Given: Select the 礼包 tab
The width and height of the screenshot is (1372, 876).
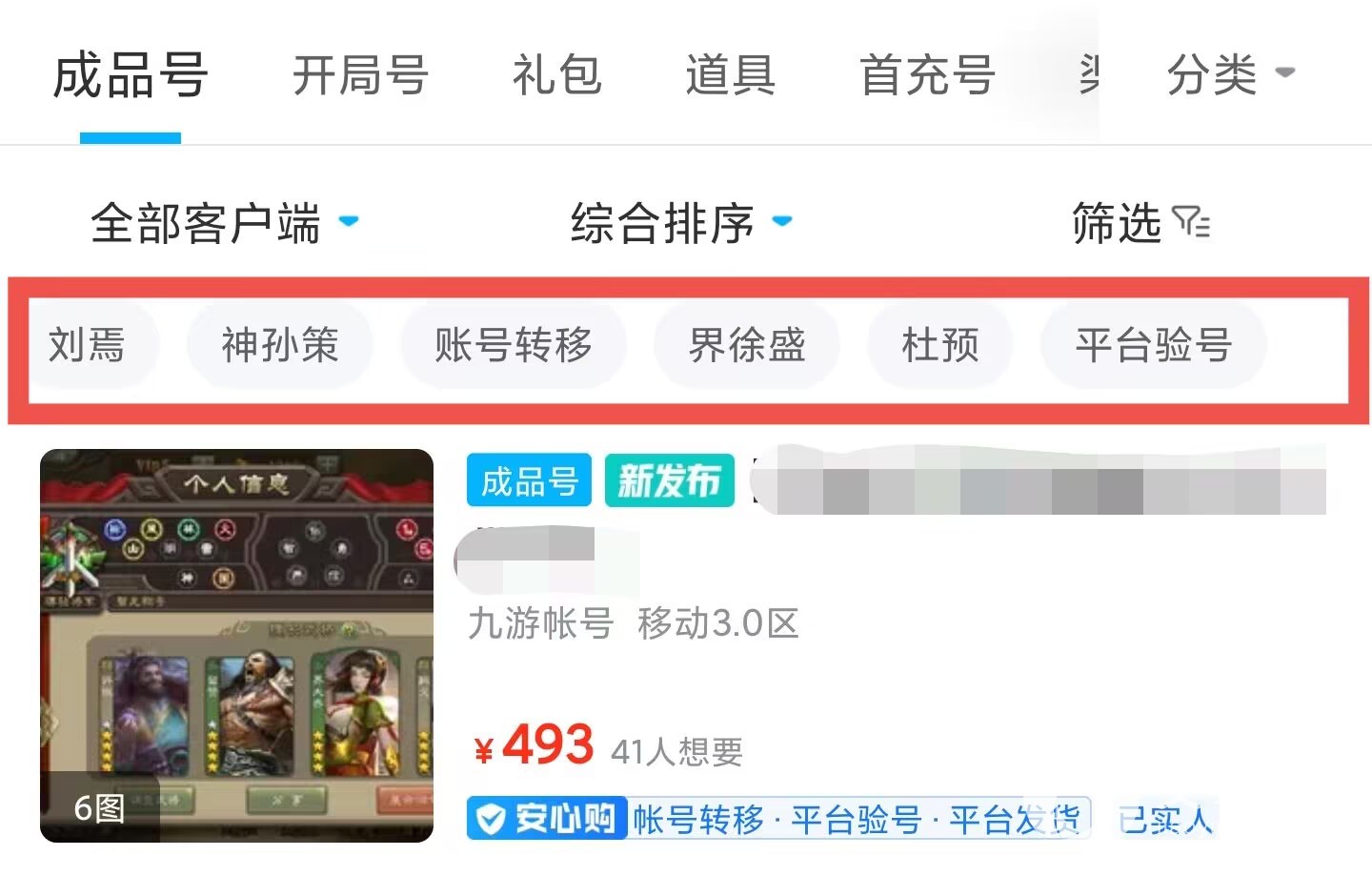Looking at the screenshot, I should [x=557, y=75].
